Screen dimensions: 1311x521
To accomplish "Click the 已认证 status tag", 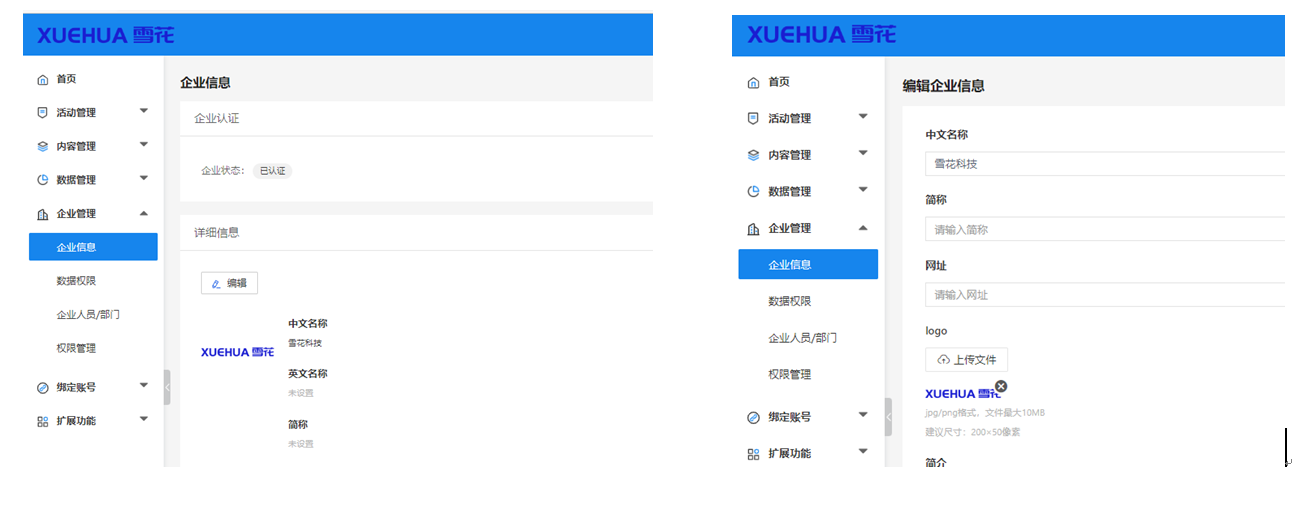I will pos(272,171).
